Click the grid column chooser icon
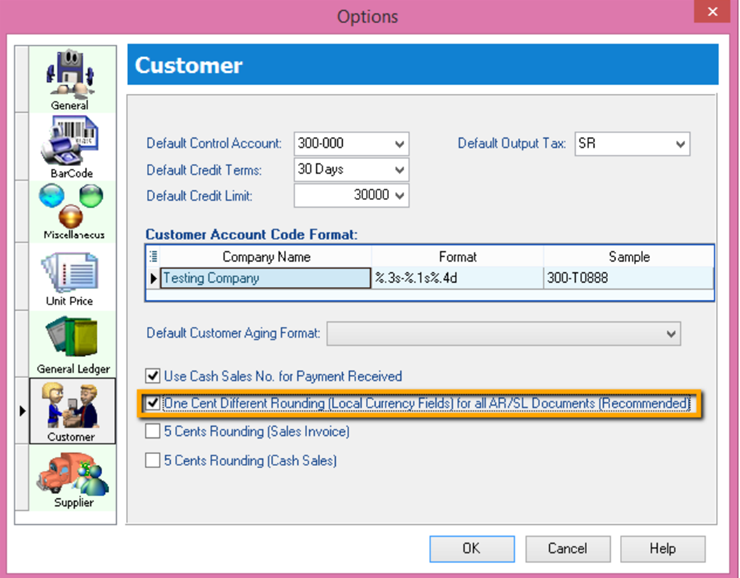The image size is (740, 578). click(153, 257)
